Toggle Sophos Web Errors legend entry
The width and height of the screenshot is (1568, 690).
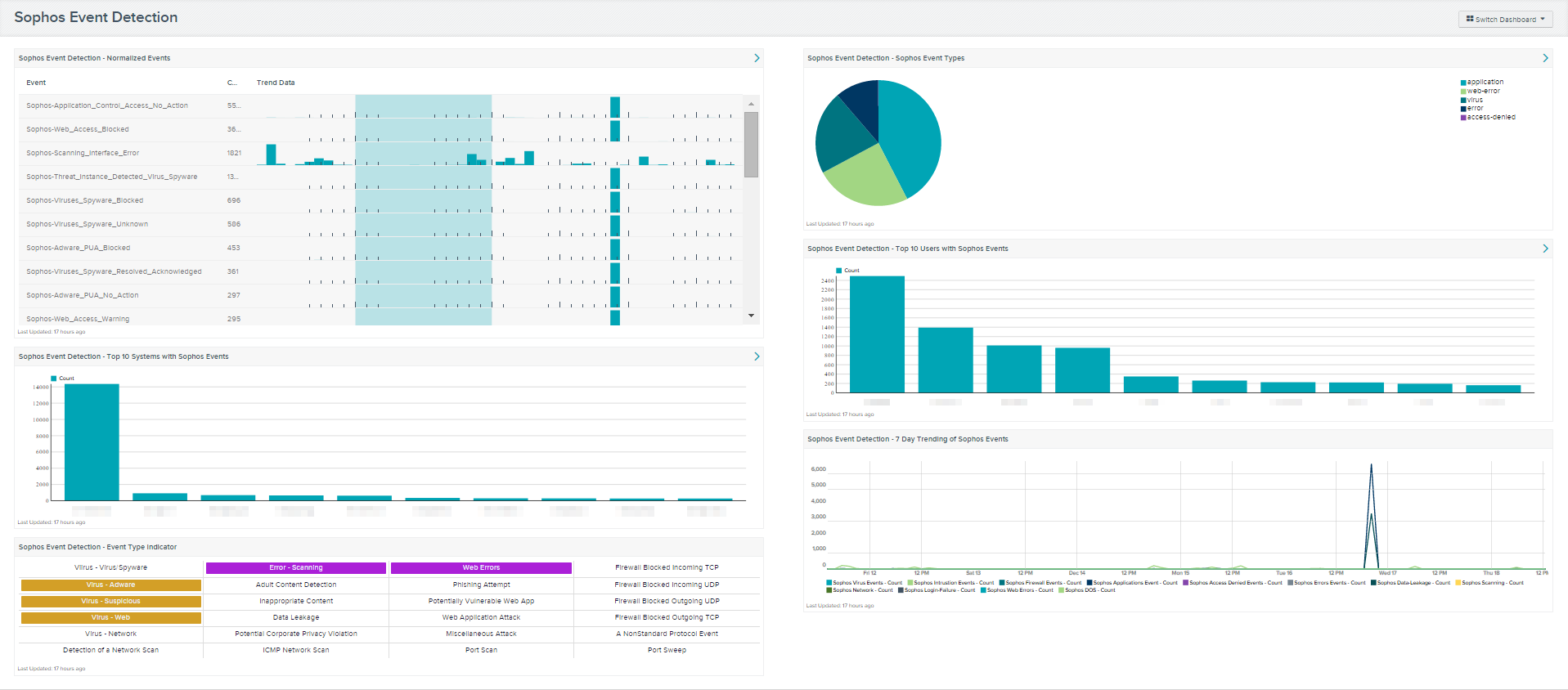[1017, 590]
